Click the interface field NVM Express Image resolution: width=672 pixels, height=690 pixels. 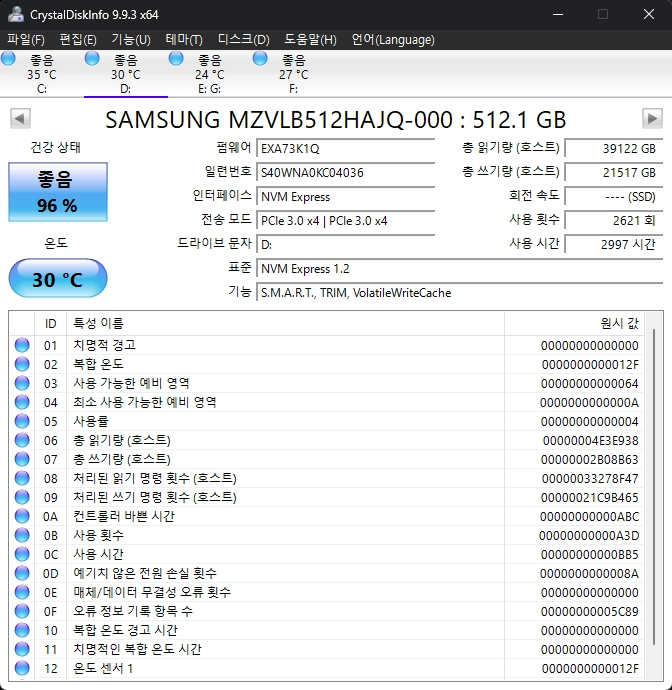pyautogui.click(x=346, y=197)
